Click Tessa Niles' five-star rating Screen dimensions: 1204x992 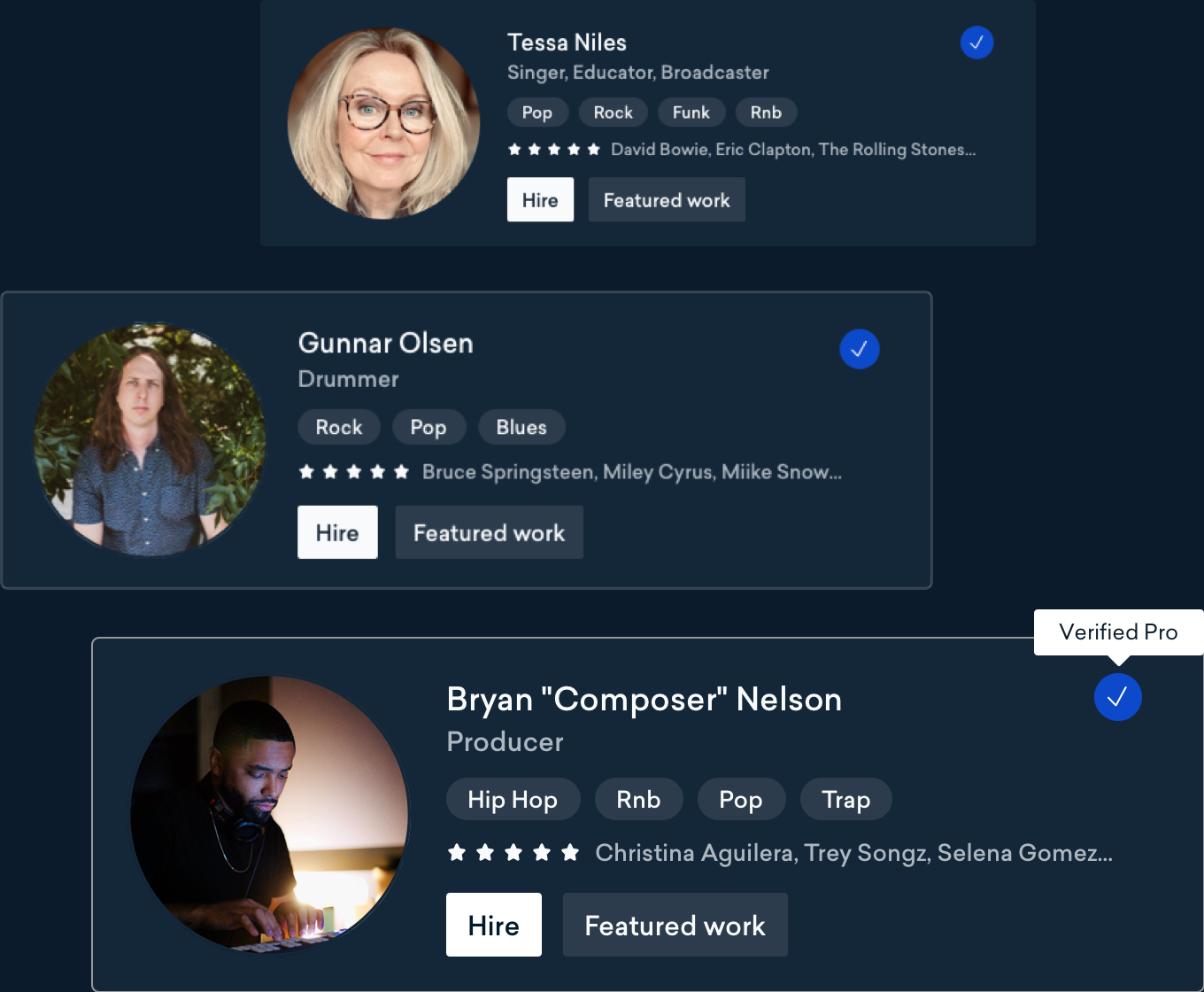[x=554, y=150]
